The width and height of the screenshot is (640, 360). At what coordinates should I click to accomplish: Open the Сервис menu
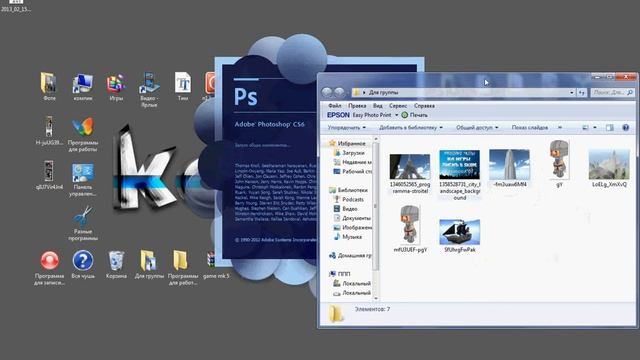pos(398,106)
